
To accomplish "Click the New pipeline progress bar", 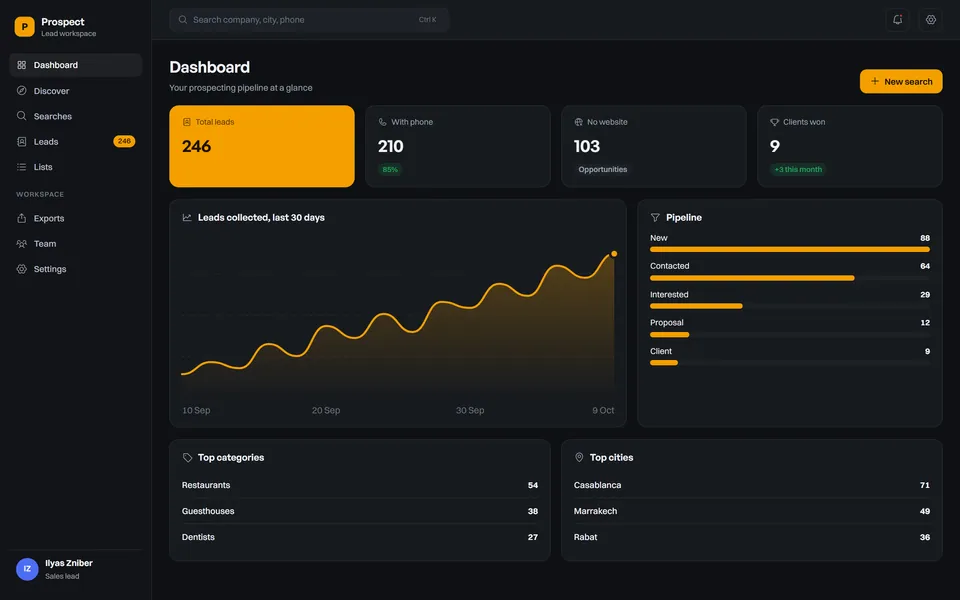I will coord(790,249).
